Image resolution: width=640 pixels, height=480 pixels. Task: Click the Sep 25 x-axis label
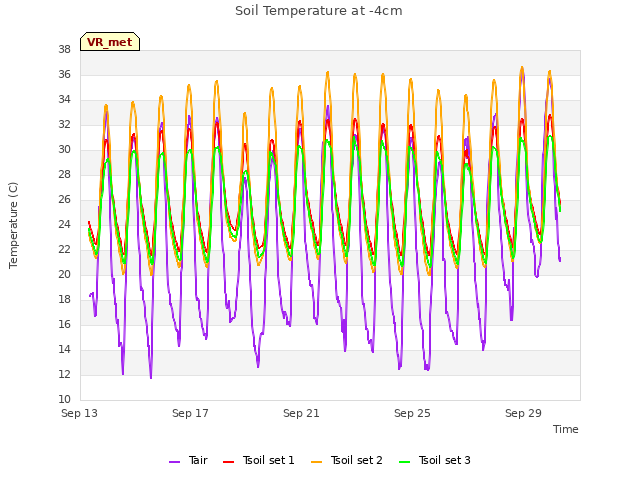(413, 413)
